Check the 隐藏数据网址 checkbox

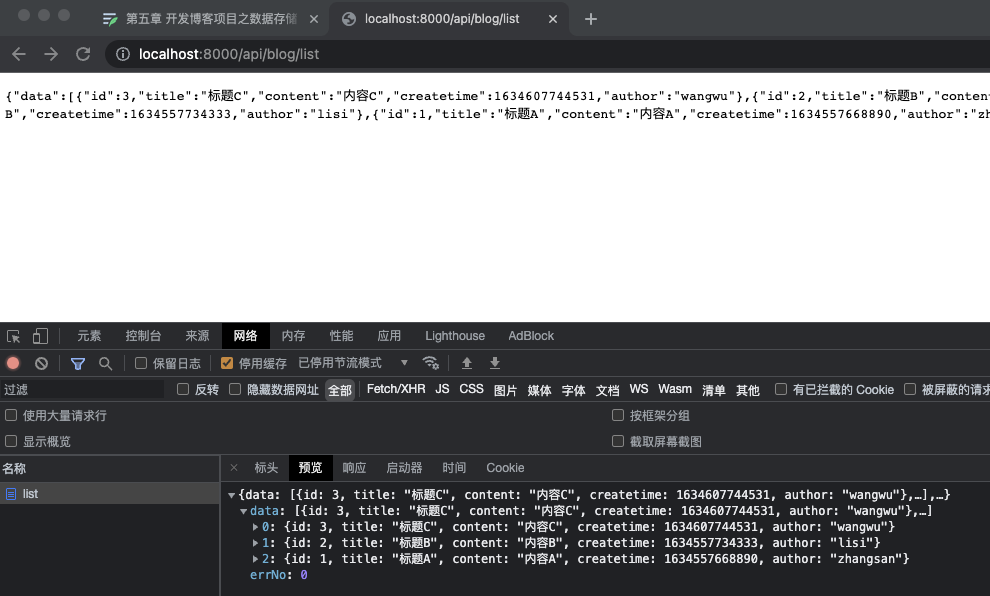235,389
